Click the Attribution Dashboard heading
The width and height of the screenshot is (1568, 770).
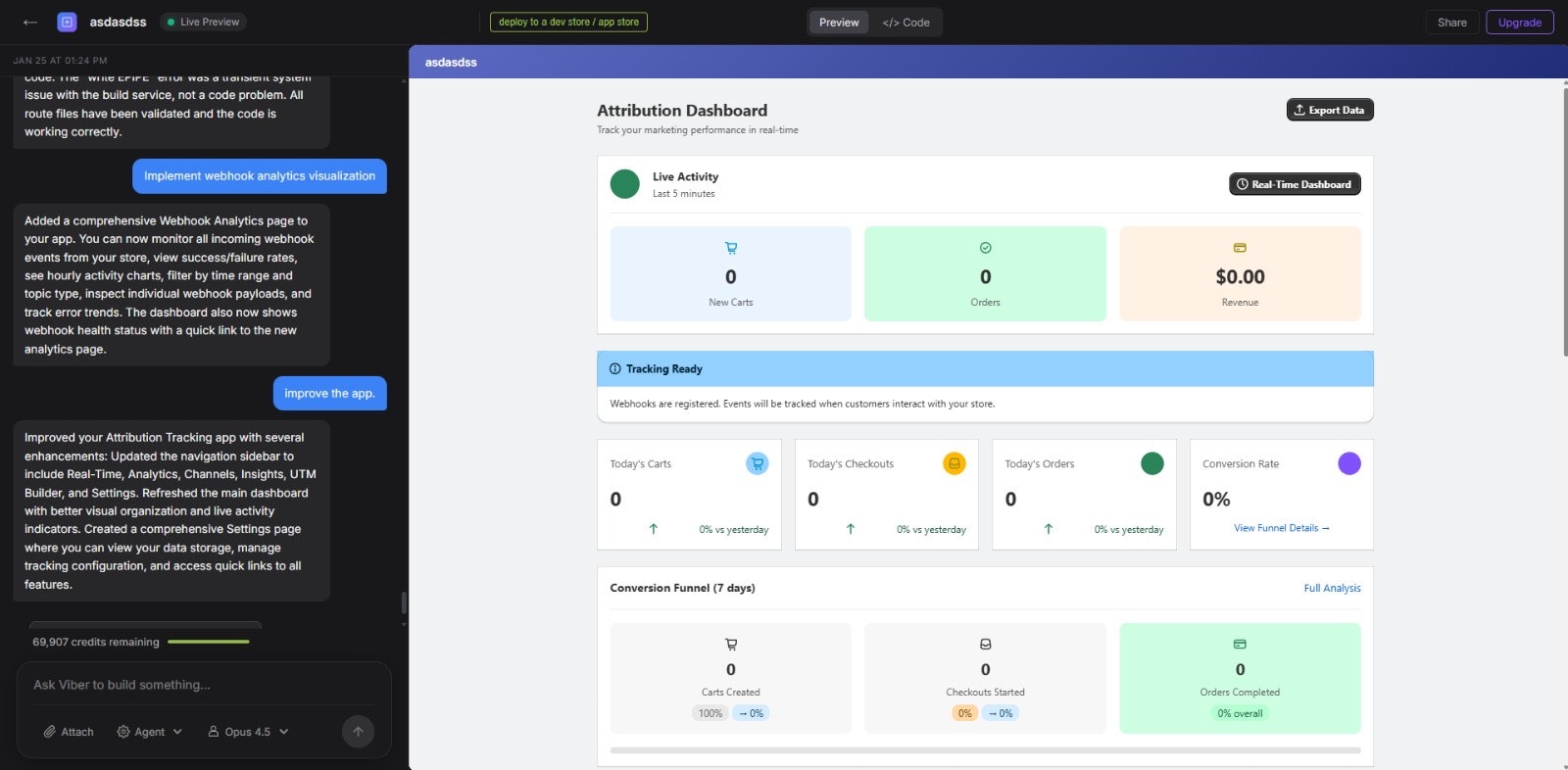682,111
